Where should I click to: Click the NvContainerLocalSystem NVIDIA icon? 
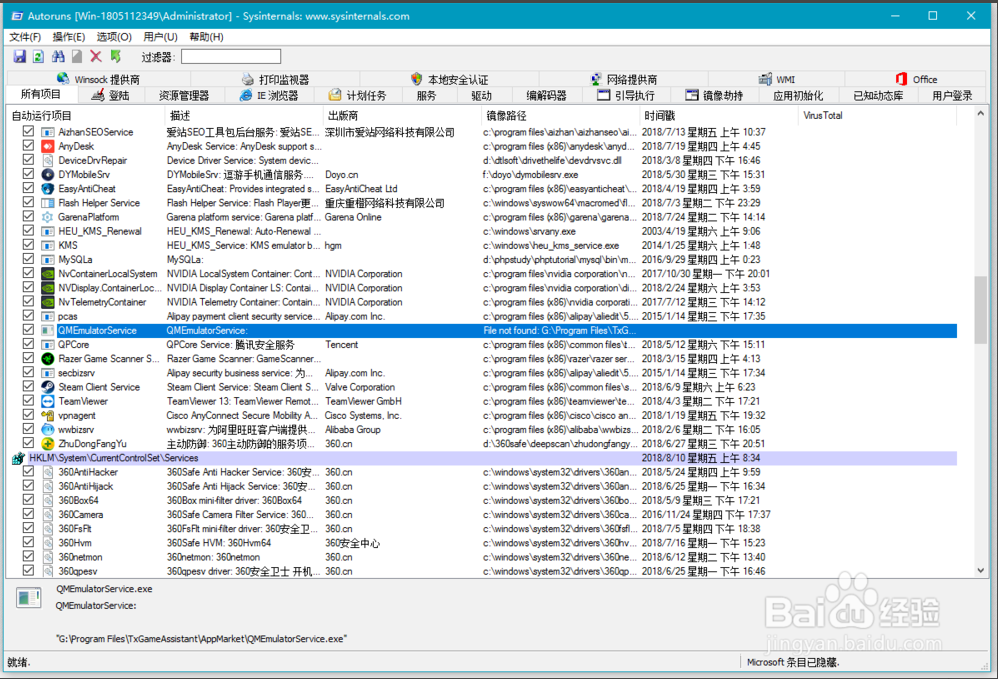(x=48, y=274)
